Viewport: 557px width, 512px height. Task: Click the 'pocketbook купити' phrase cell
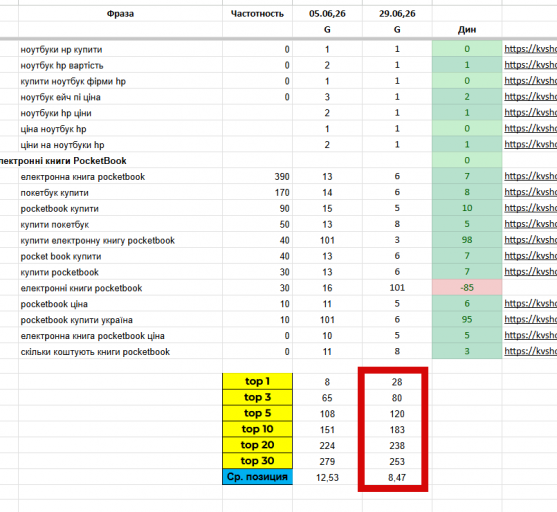120,209
